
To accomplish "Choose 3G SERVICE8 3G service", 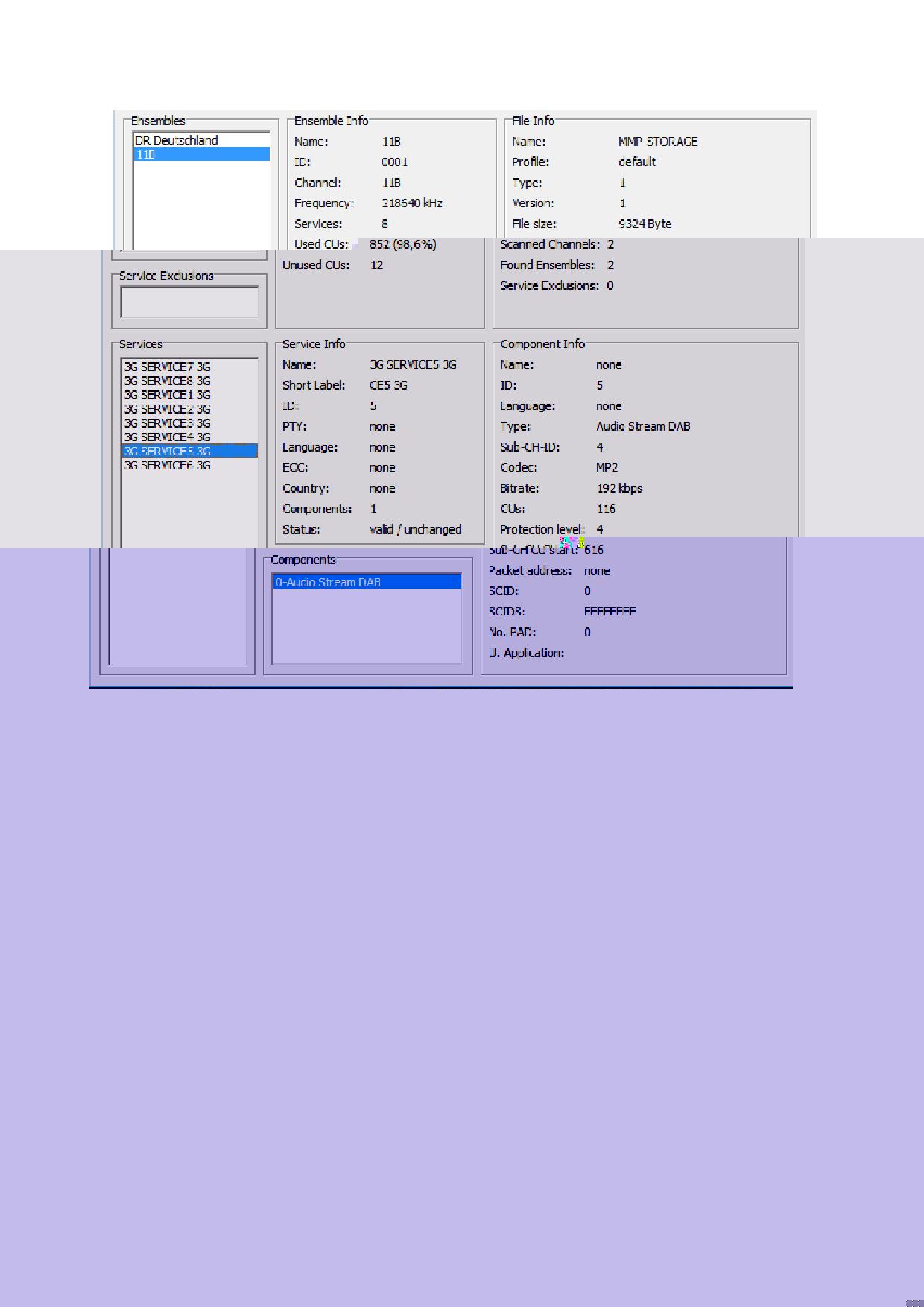I will pos(167,381).
